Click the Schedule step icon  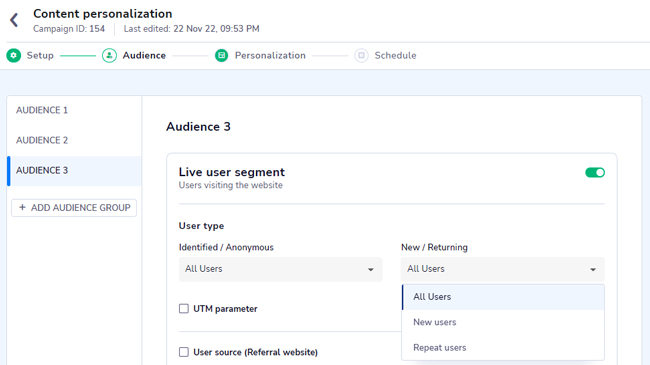[x=361, y=55]
